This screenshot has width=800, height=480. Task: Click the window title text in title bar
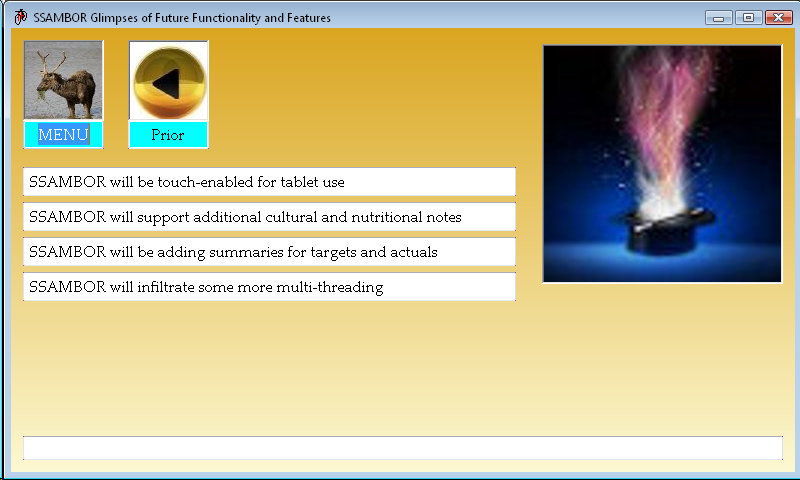coord(182,18)
